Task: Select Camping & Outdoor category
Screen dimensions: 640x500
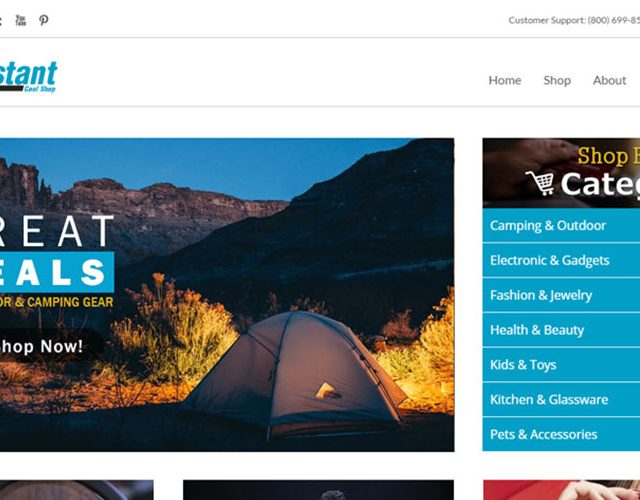Action: pos(561,225)
